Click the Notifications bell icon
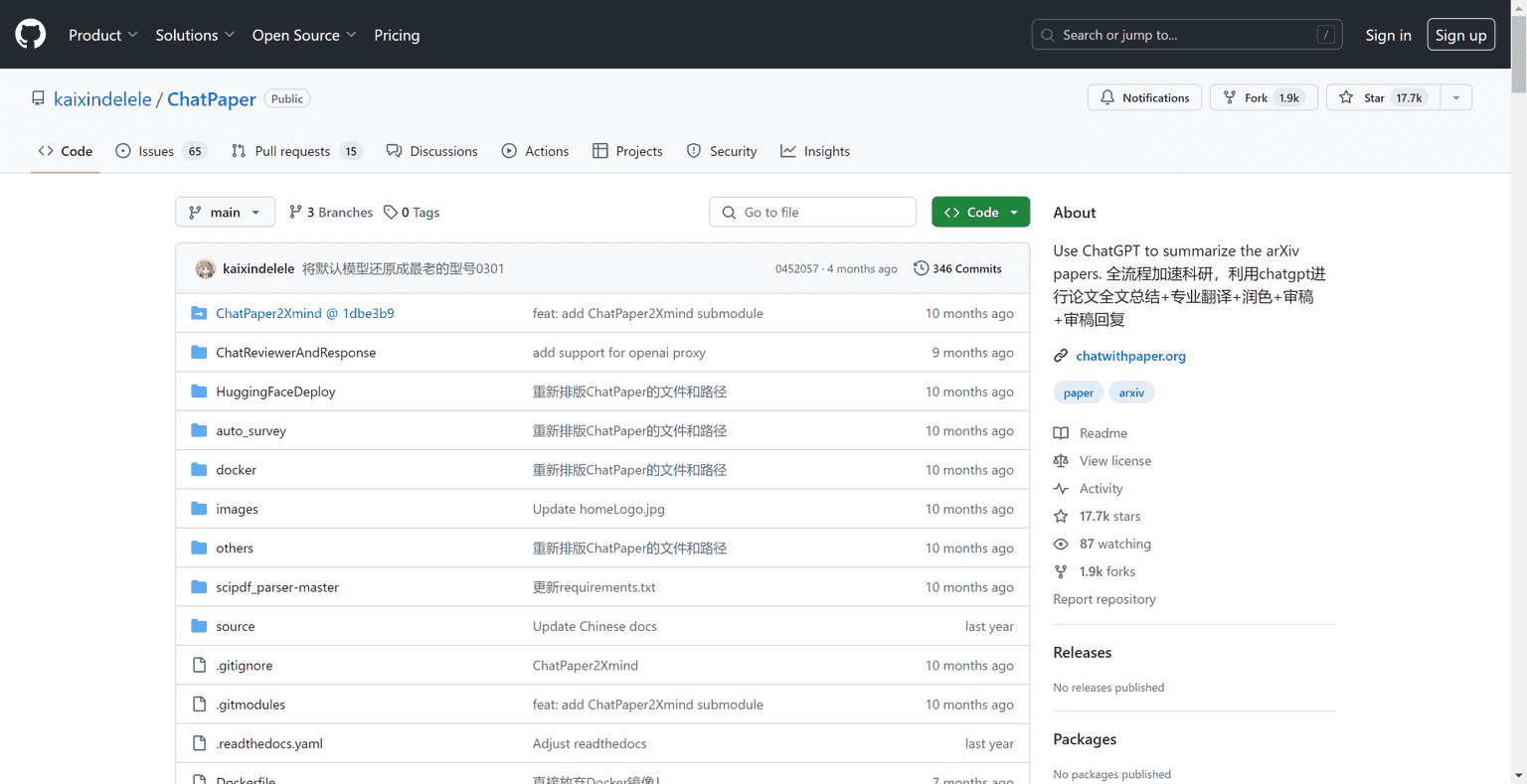This screenshot has width=1527, height=784. click(1107, 97)
